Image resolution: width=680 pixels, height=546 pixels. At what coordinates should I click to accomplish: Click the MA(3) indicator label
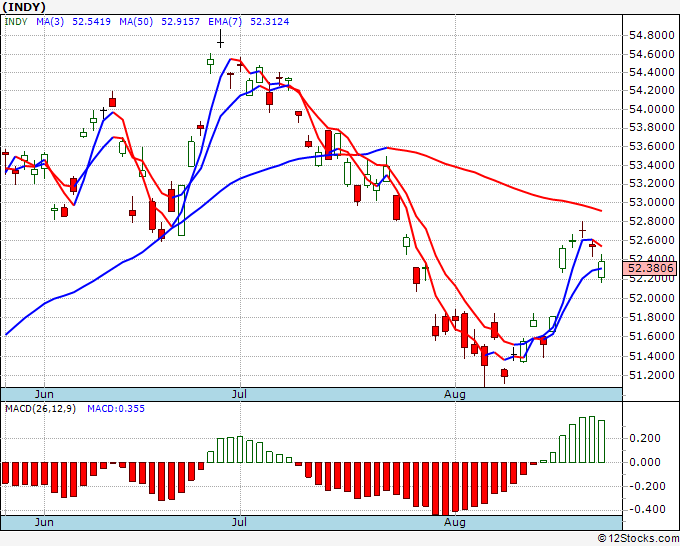pos(50,22)
